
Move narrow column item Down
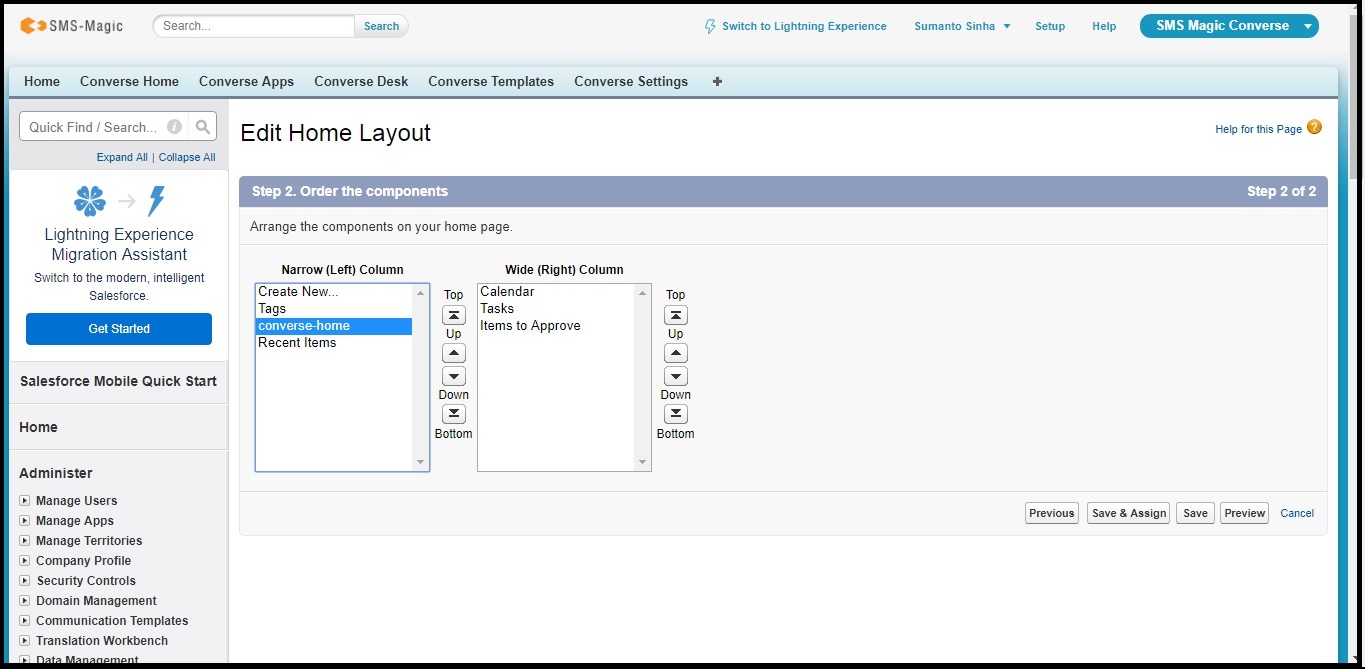coord(454,376)
